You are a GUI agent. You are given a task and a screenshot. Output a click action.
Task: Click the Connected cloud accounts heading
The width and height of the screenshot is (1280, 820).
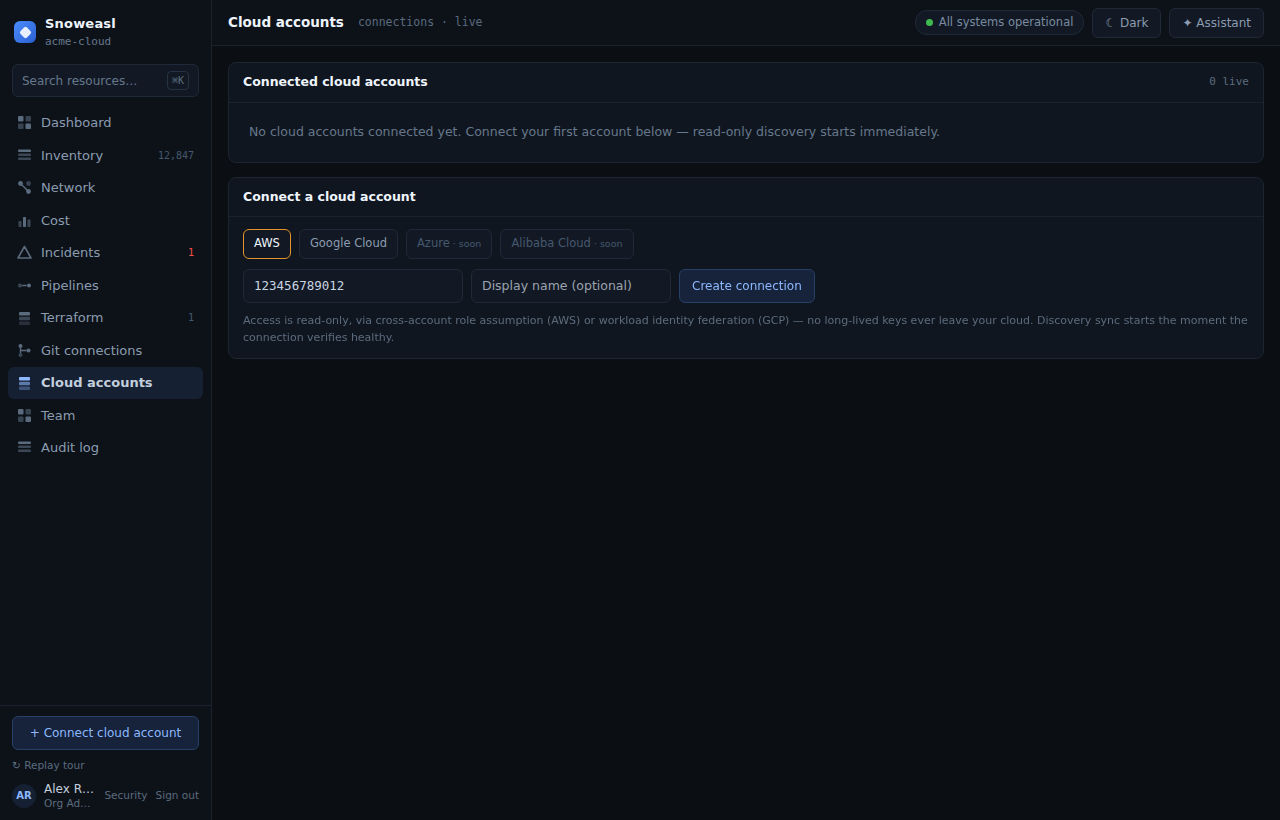[x=335, y=82]
